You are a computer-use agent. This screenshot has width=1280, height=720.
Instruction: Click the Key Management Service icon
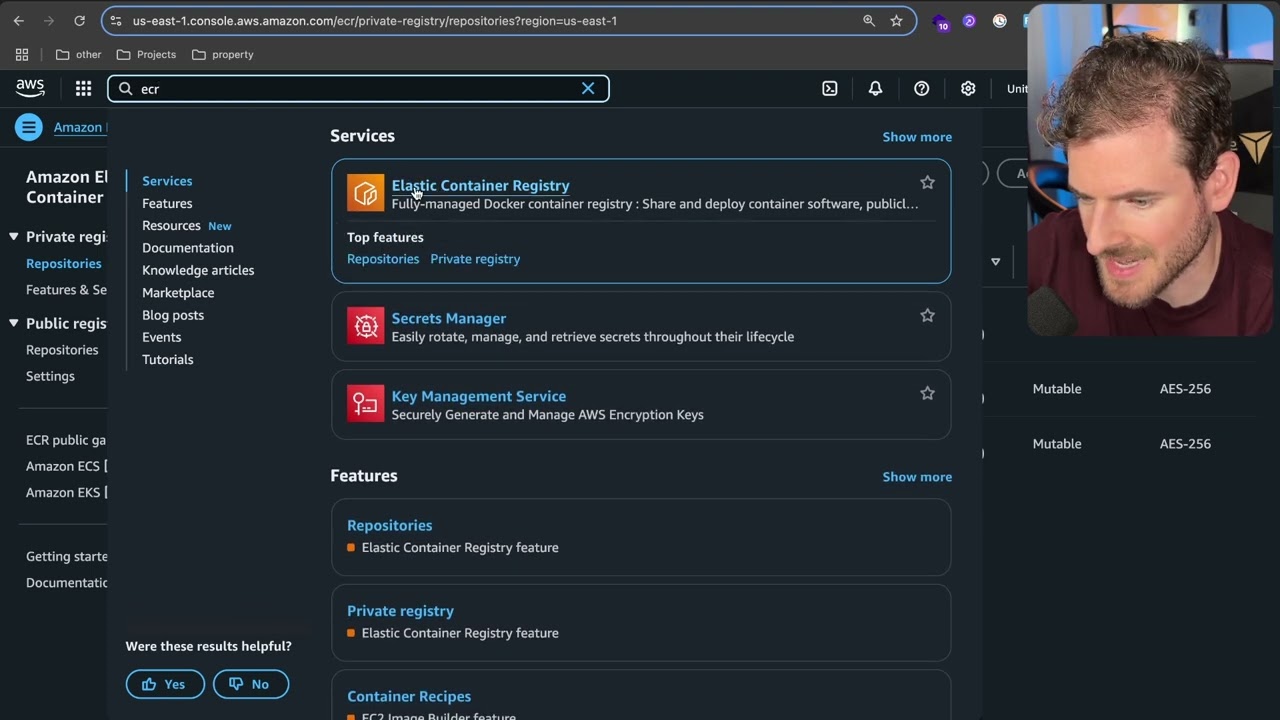point(365,404)
